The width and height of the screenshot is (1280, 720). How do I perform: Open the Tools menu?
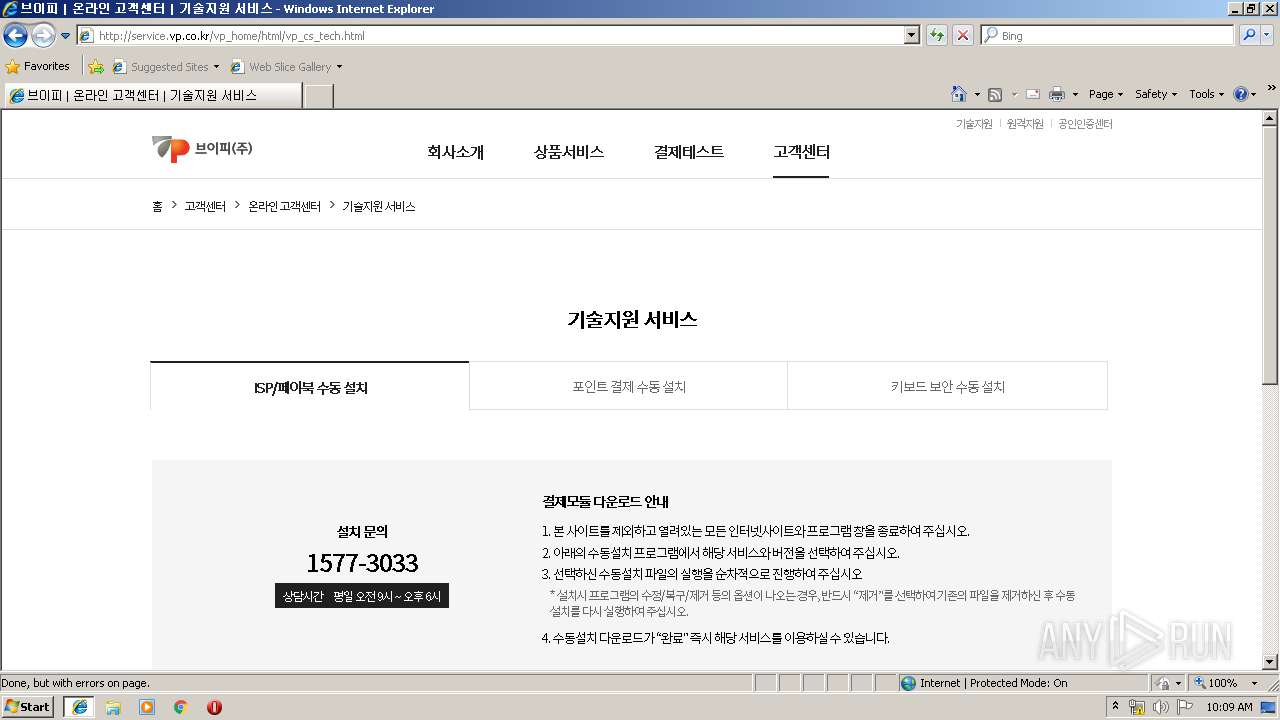point(1206,94)
